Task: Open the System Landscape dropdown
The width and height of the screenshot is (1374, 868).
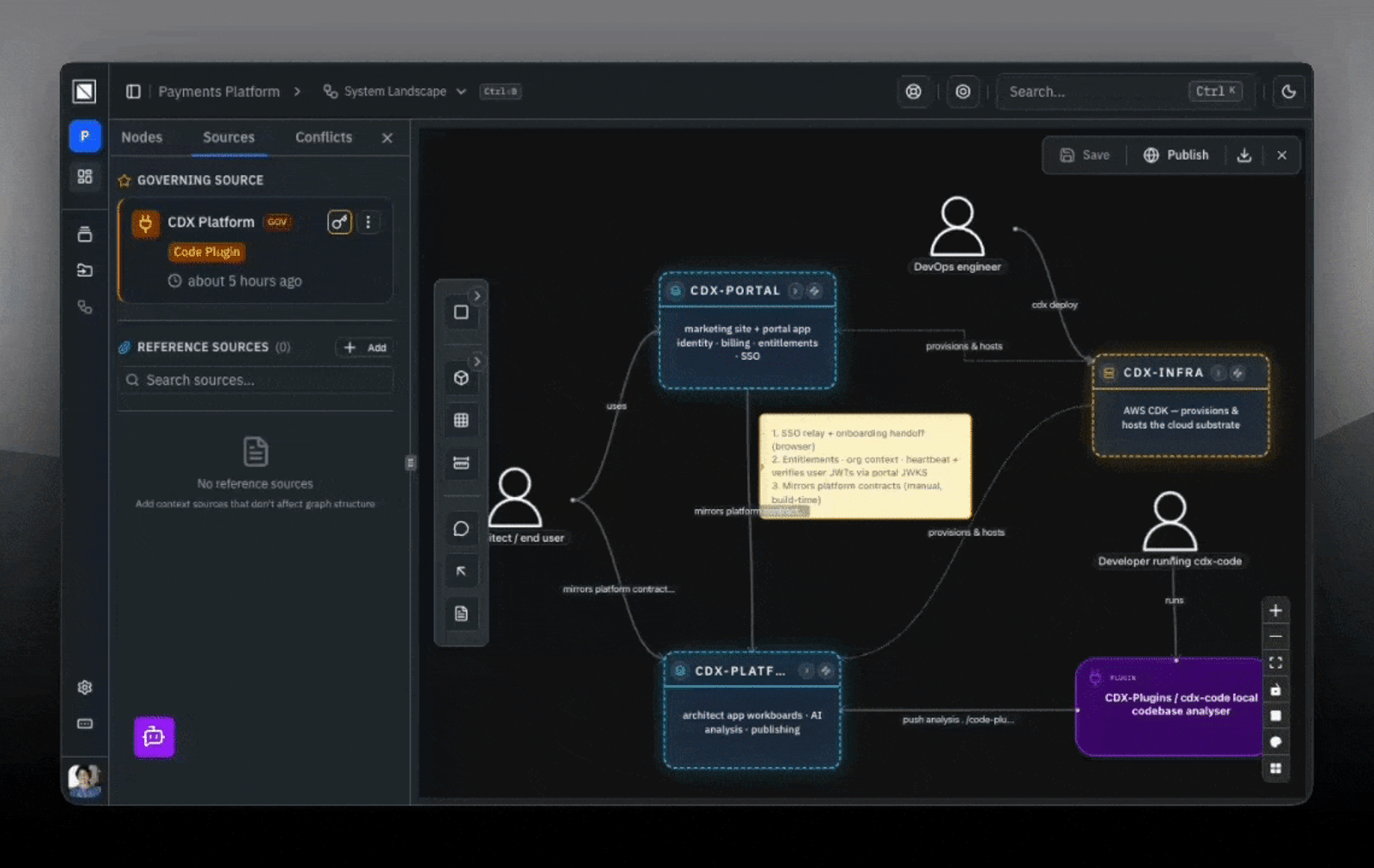Action: coord(395,91)
